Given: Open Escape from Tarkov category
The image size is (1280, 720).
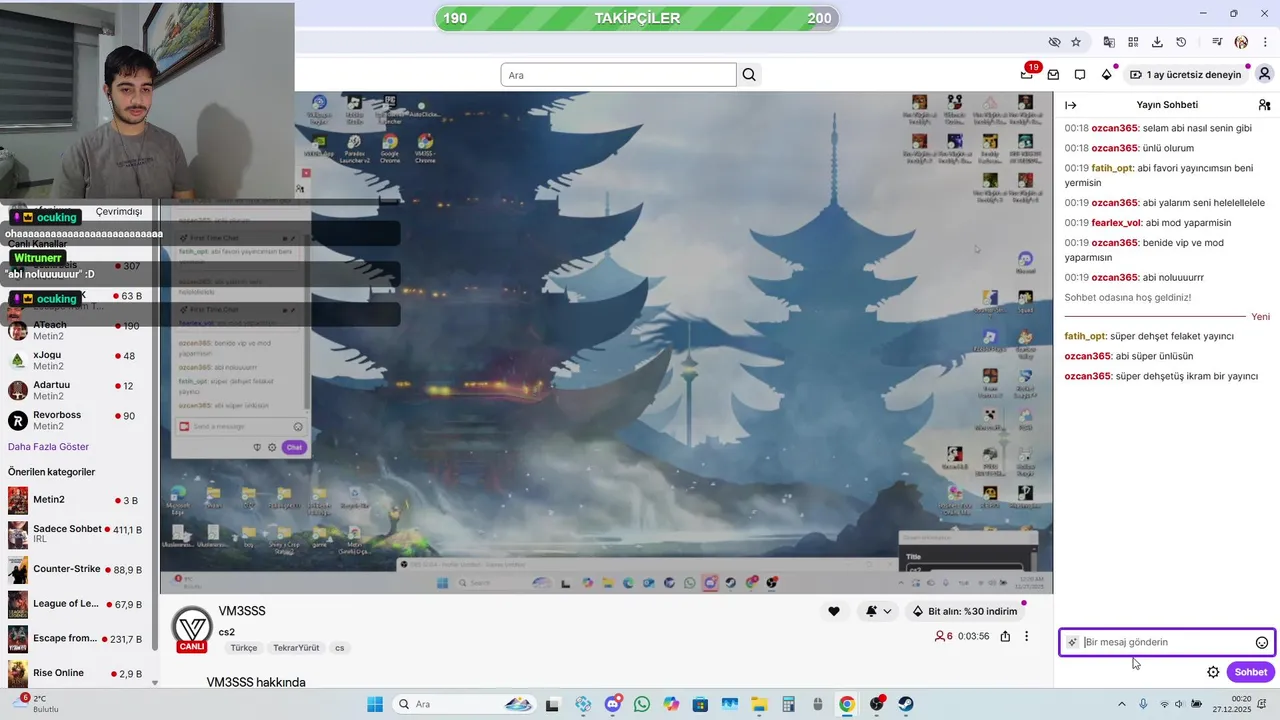Looking at the screenshot, I should 76,639.
